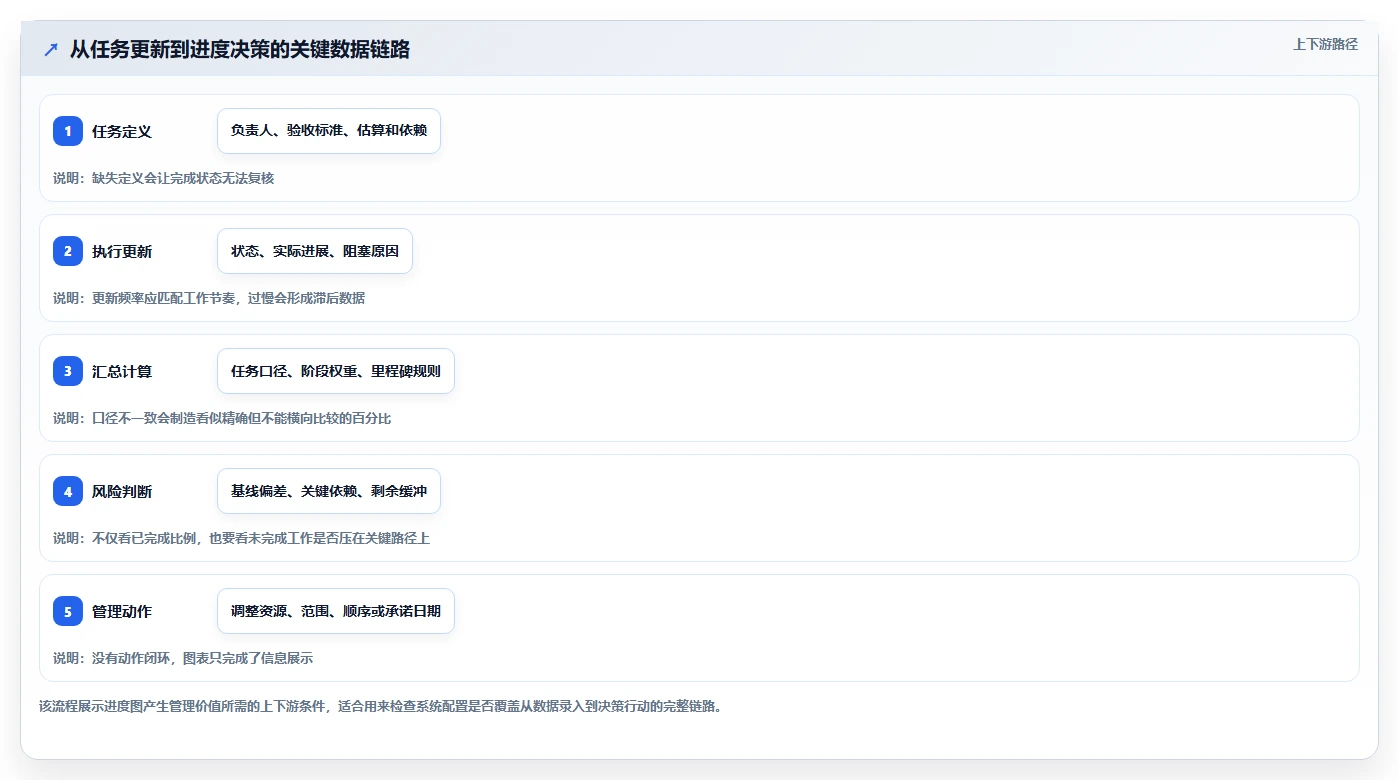This screenshot has width=1399, height=780.
Task: Click the 基线偏差、关键依赖、剩余缓冲 chip
Action: pos(329,491)
